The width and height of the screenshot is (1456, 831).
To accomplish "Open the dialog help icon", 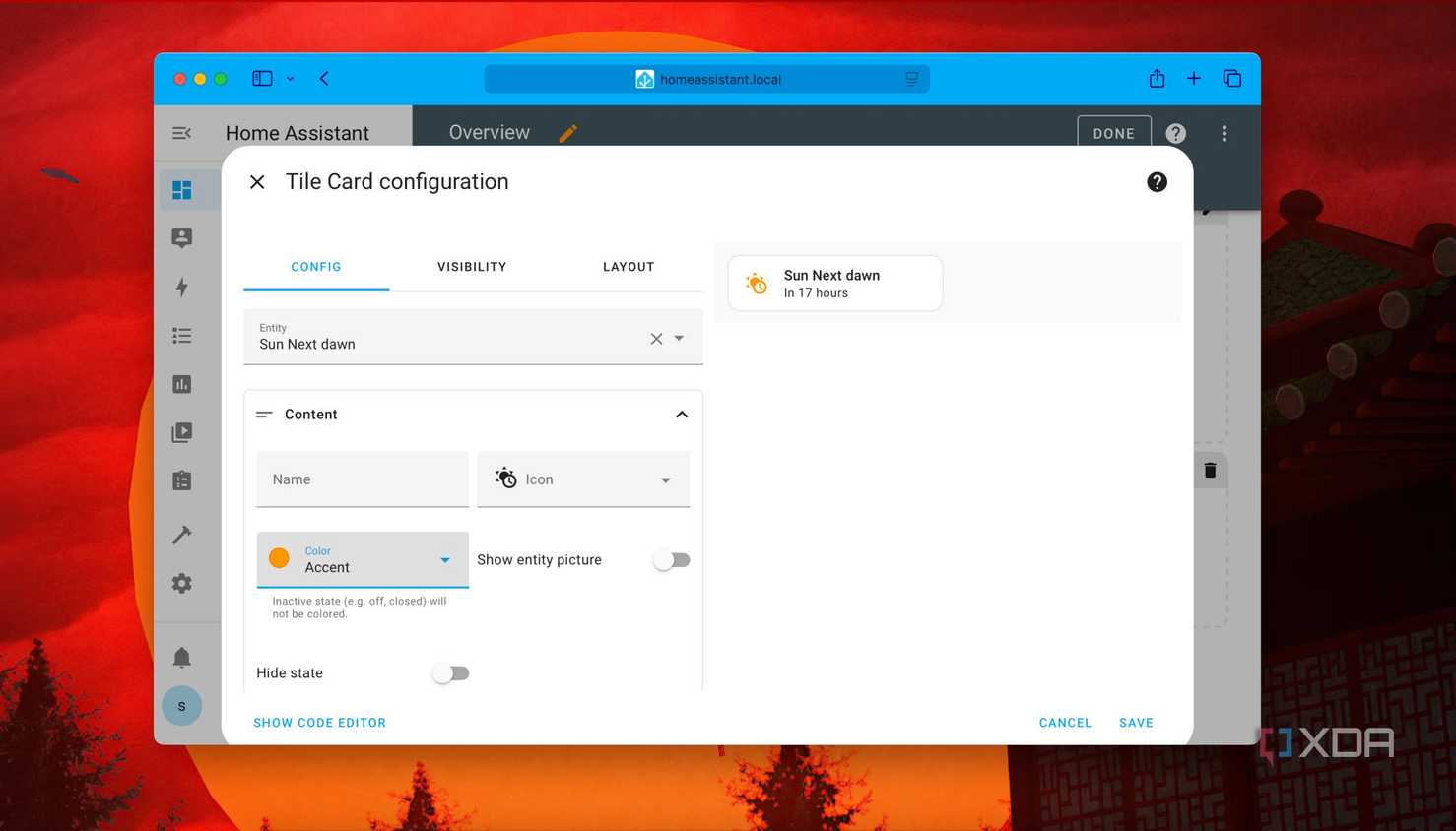I will coord(1158,182).
